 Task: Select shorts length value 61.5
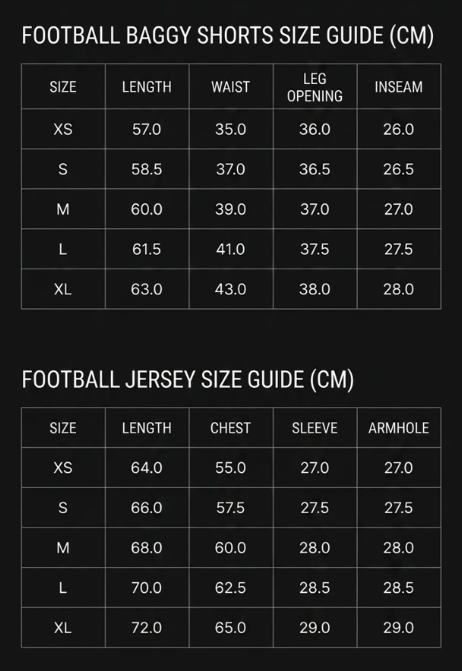(x=147, y=249)
